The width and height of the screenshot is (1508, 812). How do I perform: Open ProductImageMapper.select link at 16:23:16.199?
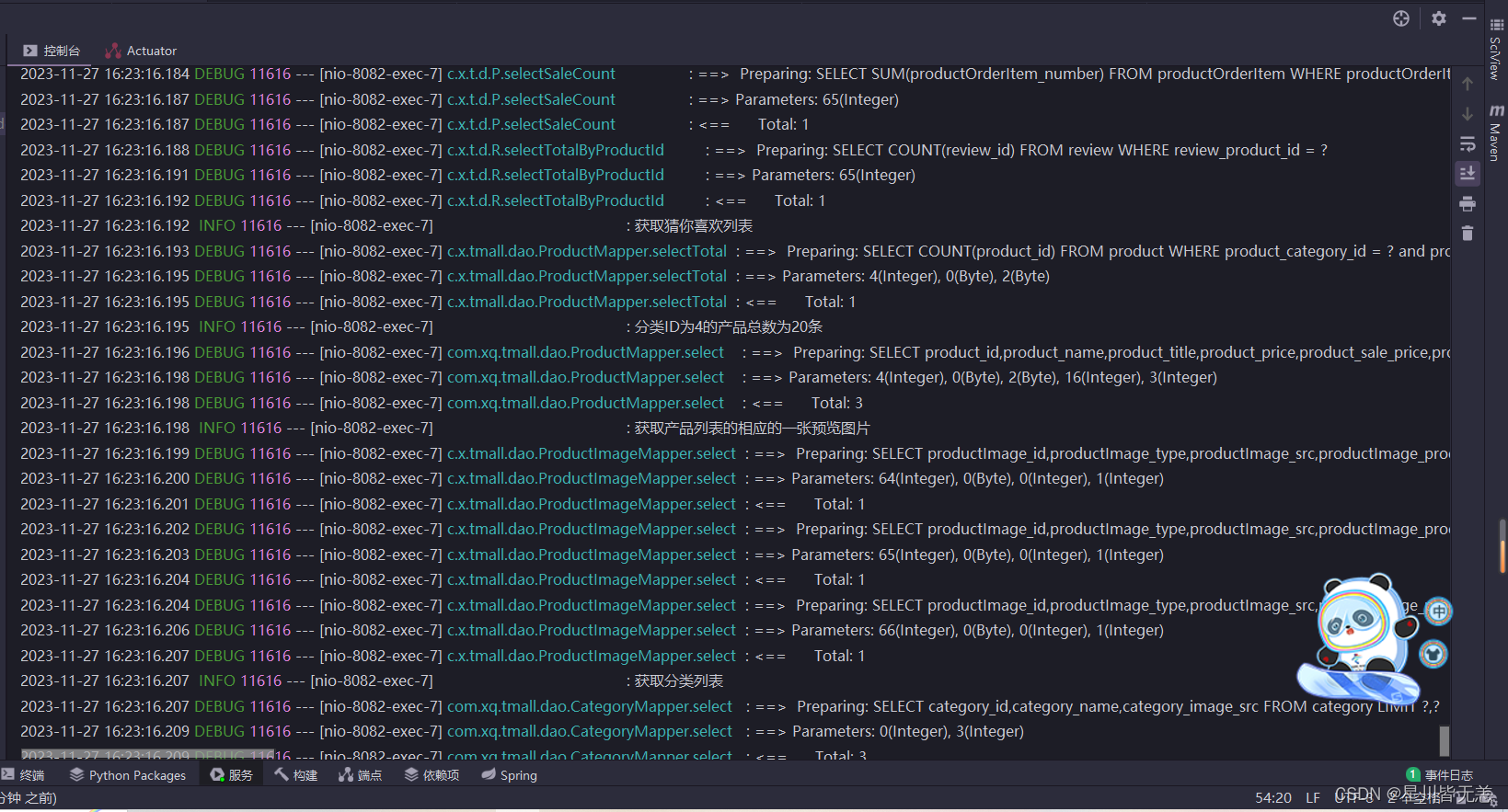pyautogui.click(x=591, y=453)
